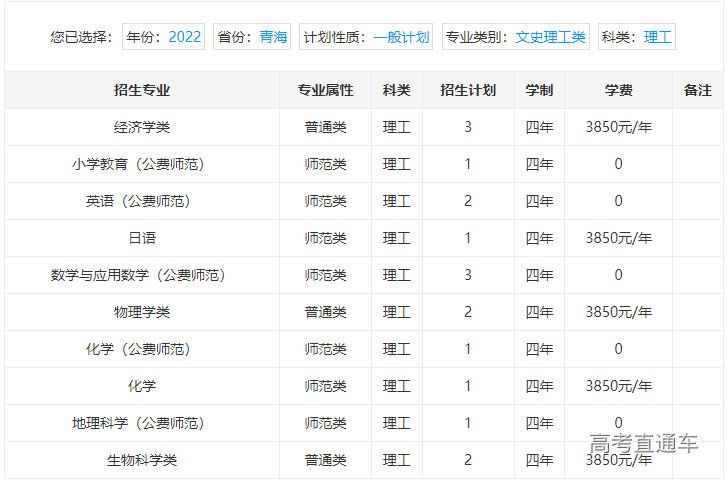Select the 招生计划 column header
This screenshot has width=727, height=483.
467,90
